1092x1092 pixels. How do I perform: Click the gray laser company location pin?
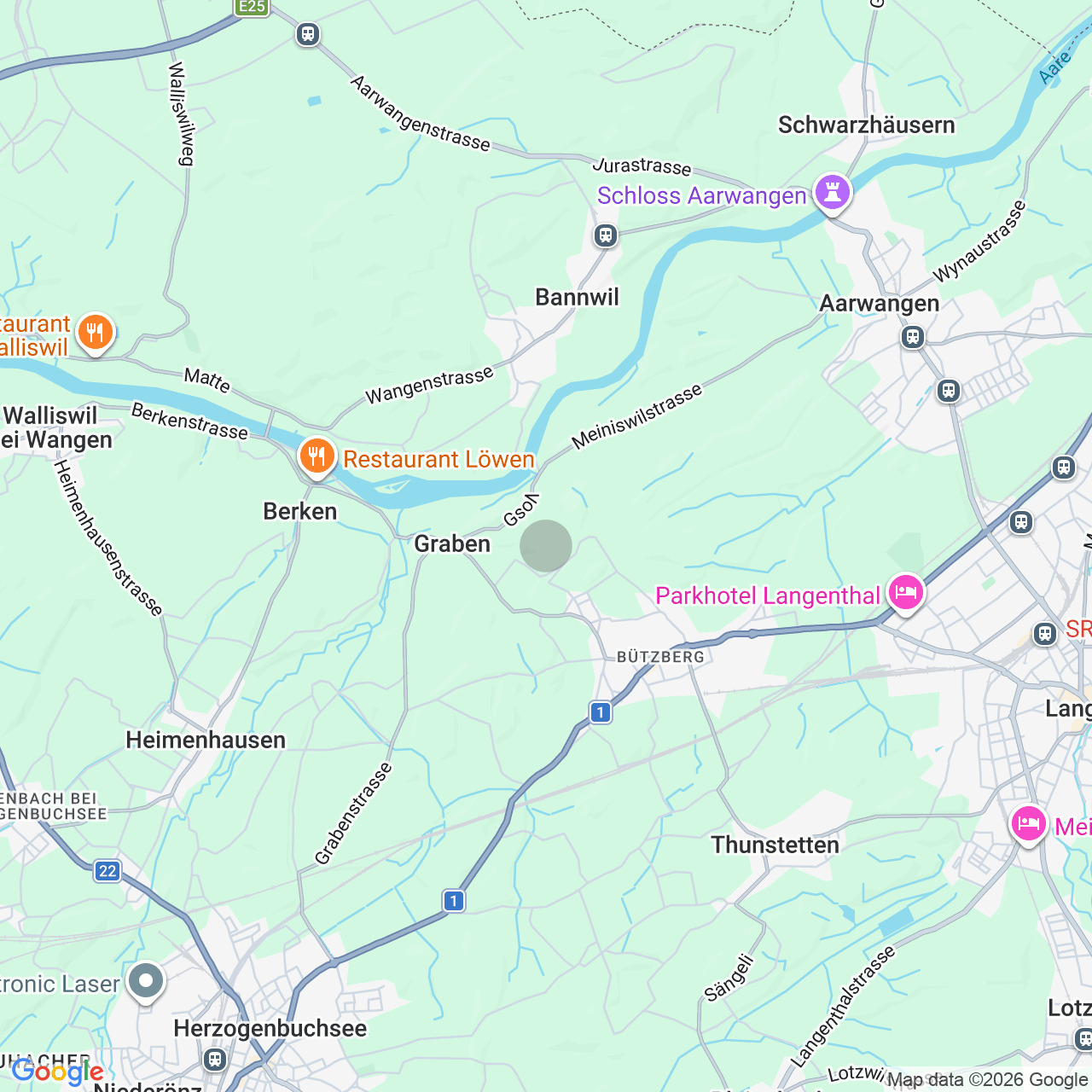[146, 982]
